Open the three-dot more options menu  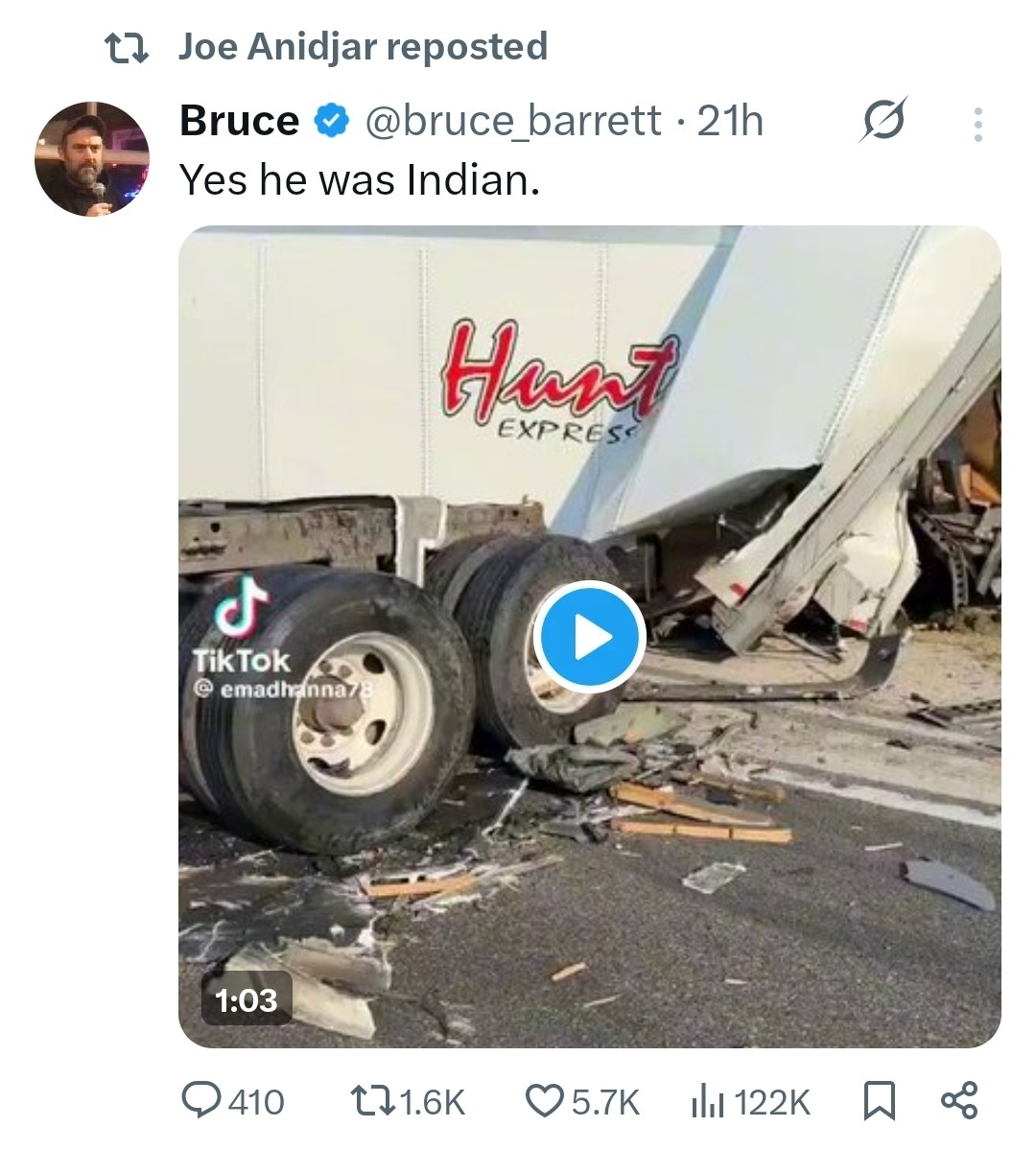[977, 125]
